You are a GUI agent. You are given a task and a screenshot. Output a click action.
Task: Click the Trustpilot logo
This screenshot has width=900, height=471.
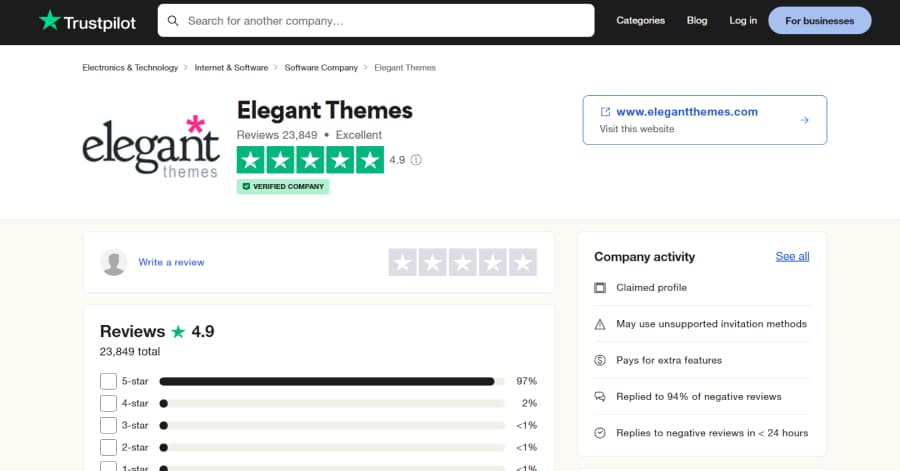[86, 20]
